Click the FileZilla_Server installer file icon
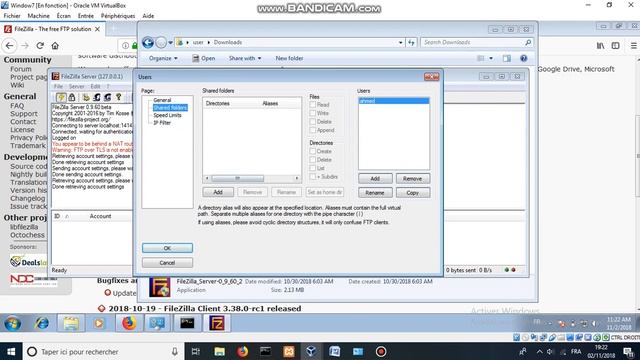 160,287
